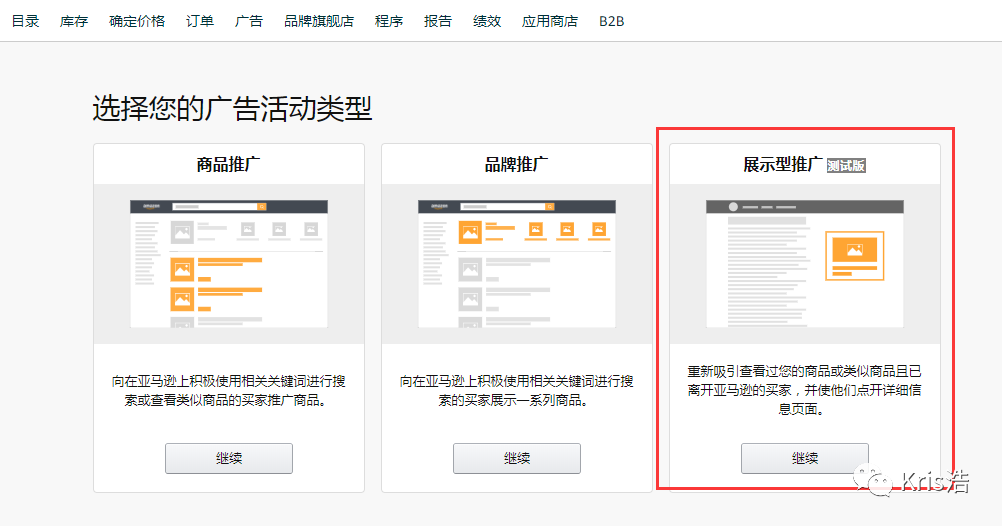Open the 报告 menu
1002x526 pixels.
438,21
